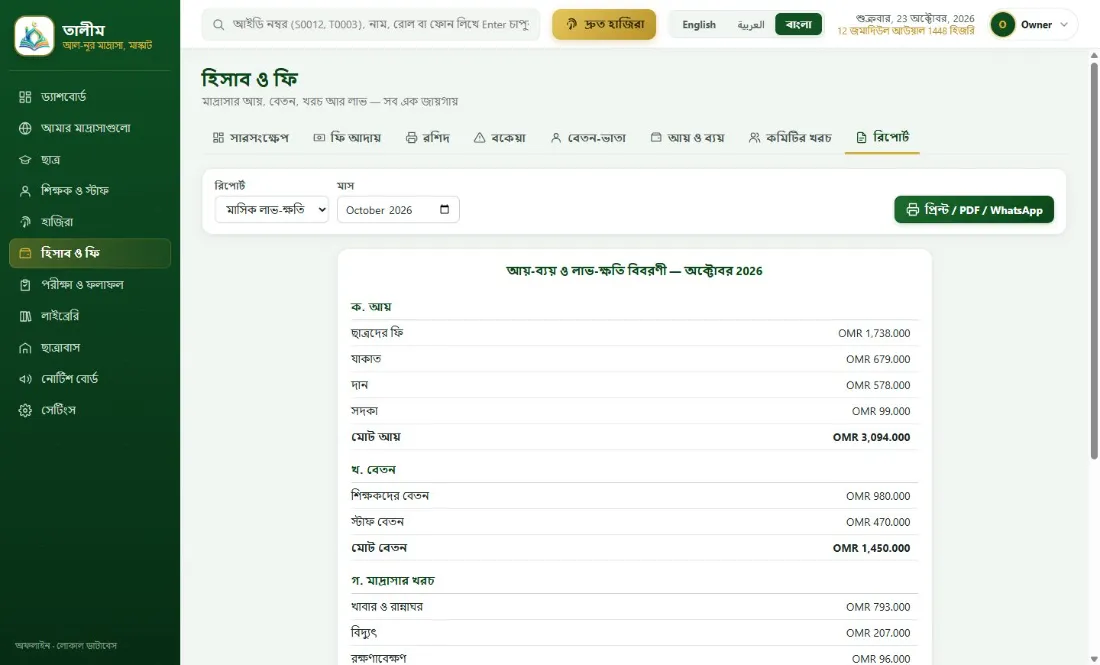Click the দান row label
The width and height of the screenshot is (1100, 665).
pyautogui.click(x=359, y=385)
